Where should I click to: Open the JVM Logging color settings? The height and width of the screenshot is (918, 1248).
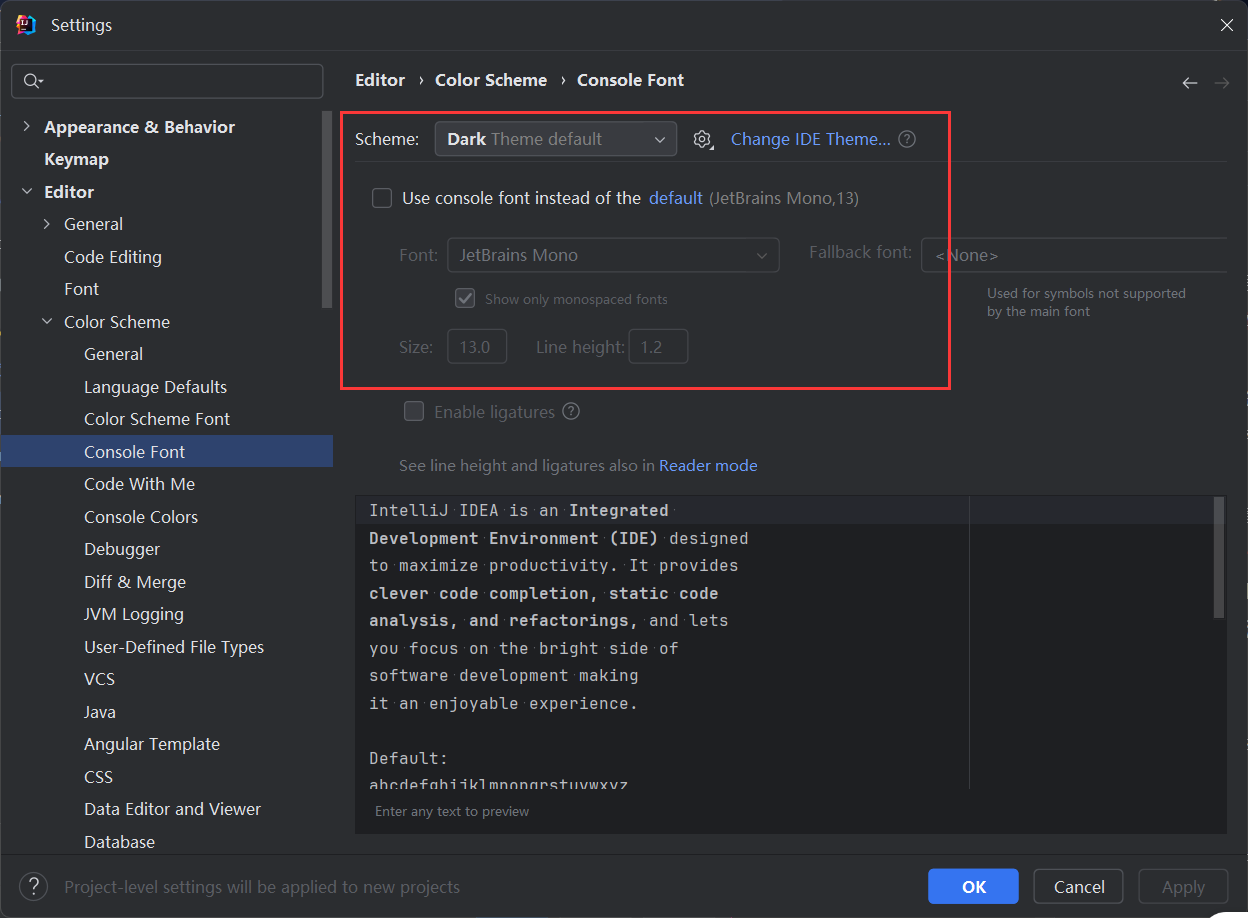coord(134,614)
